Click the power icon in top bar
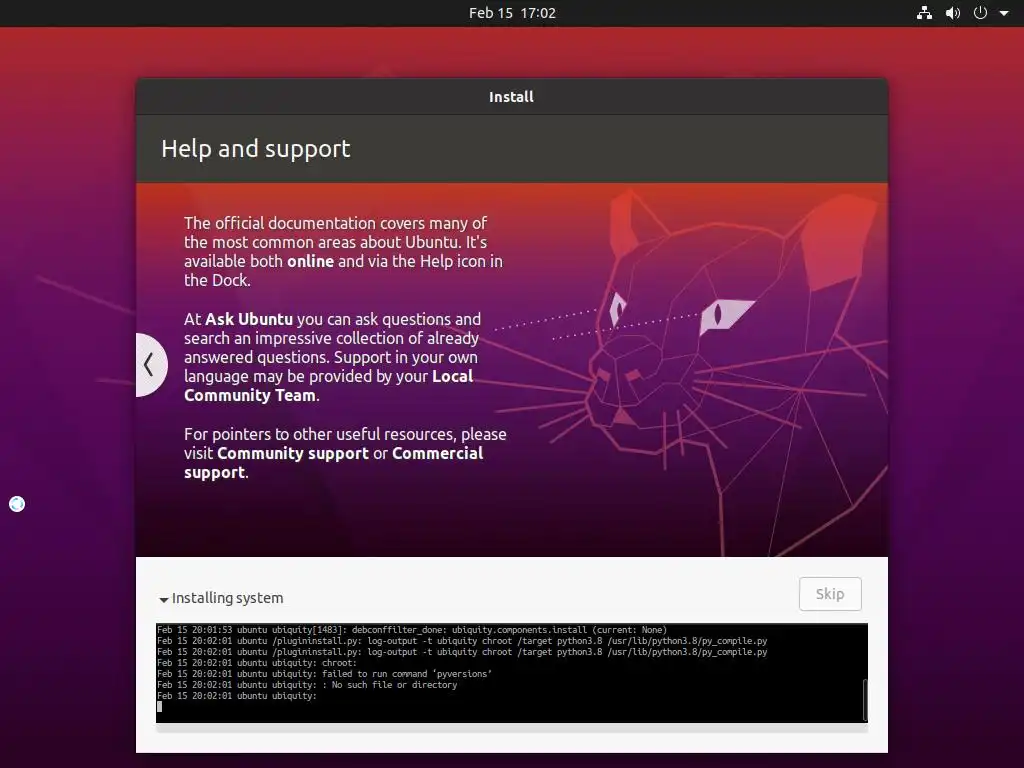Viewport: 1024px width, 768px height. (x=980, y=13)
